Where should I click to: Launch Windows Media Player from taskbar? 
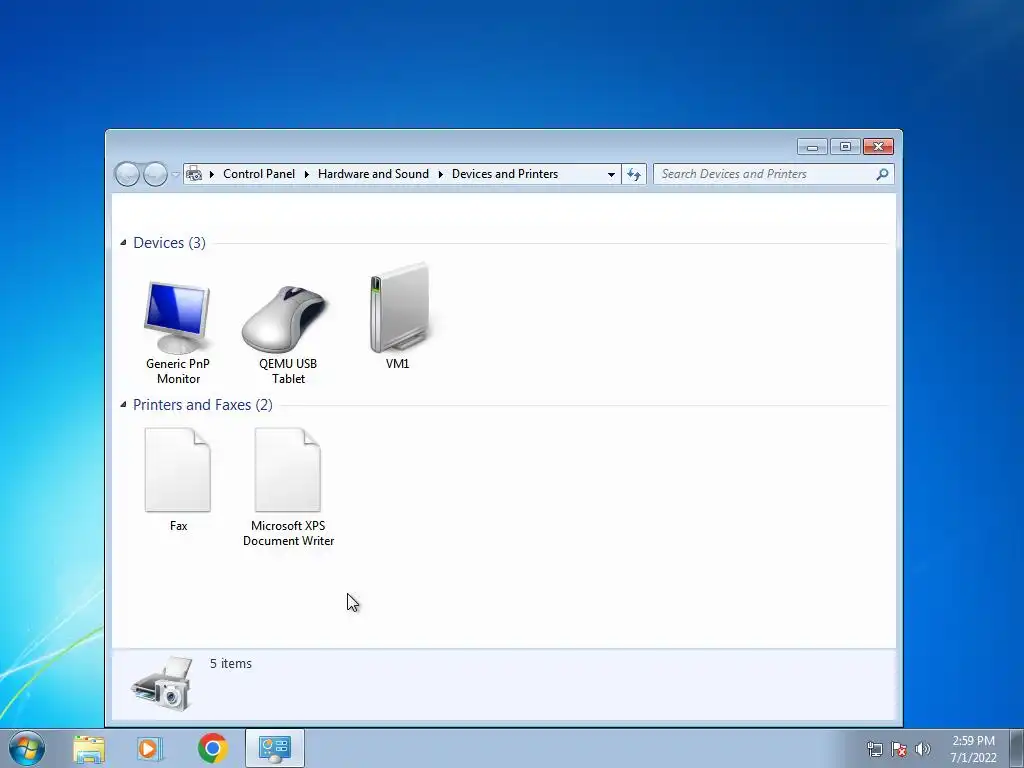150,749
